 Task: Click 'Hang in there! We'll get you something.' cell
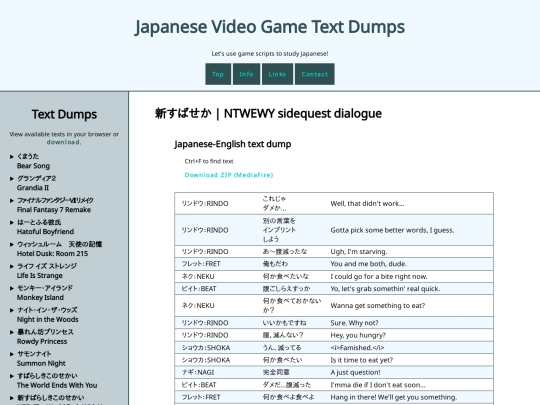pos(394,397)
